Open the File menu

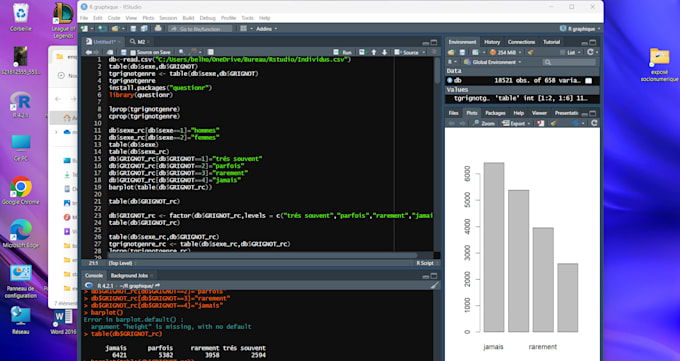click(x=84, y=18)
